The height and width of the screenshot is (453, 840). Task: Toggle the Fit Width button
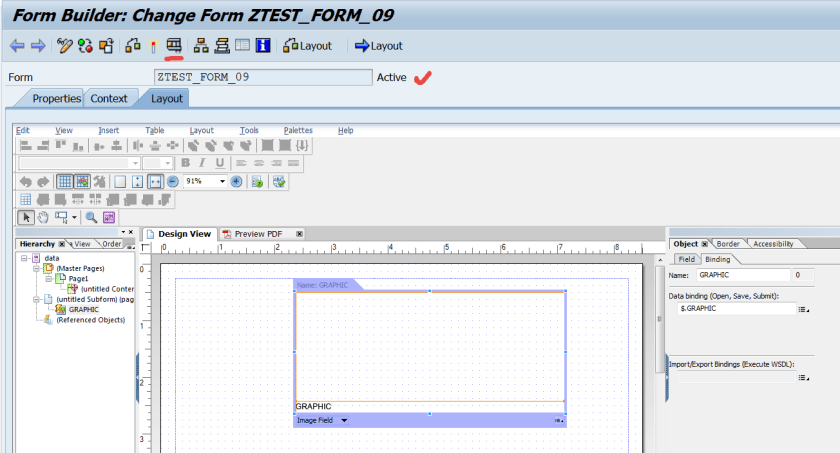coord(155,182)
